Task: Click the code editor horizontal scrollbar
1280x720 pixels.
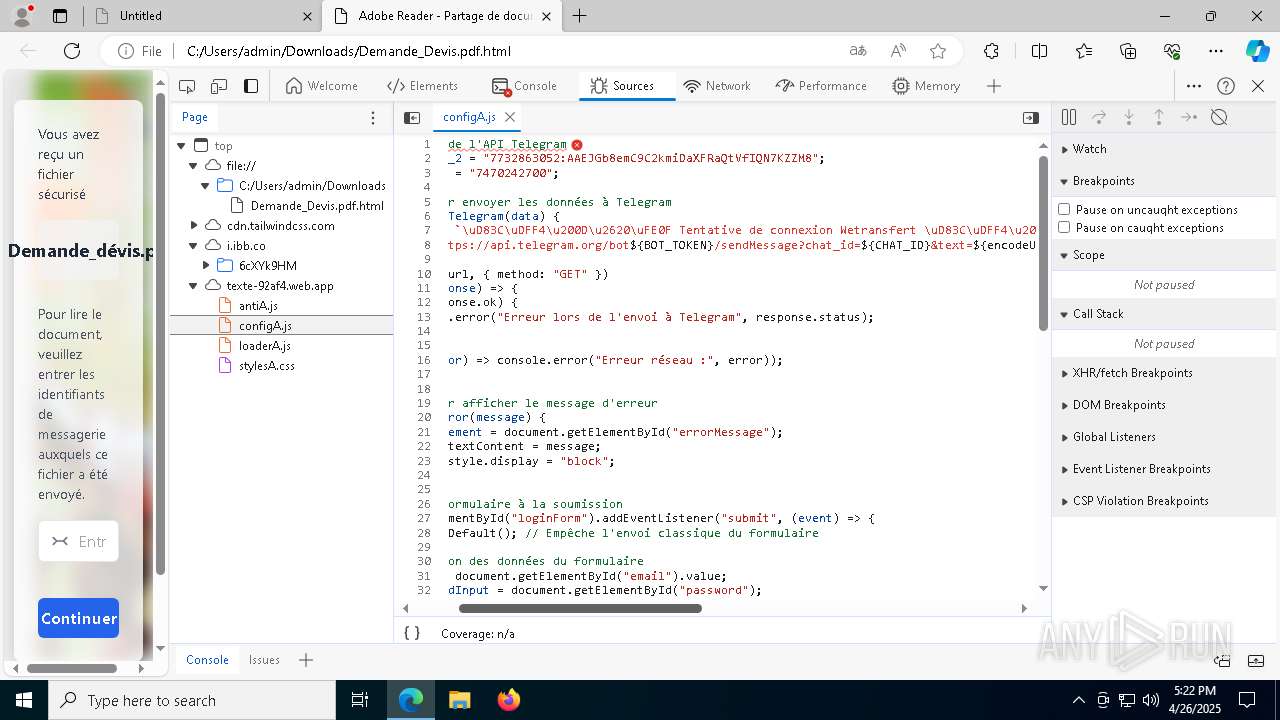Action: (x=580, y=608)
